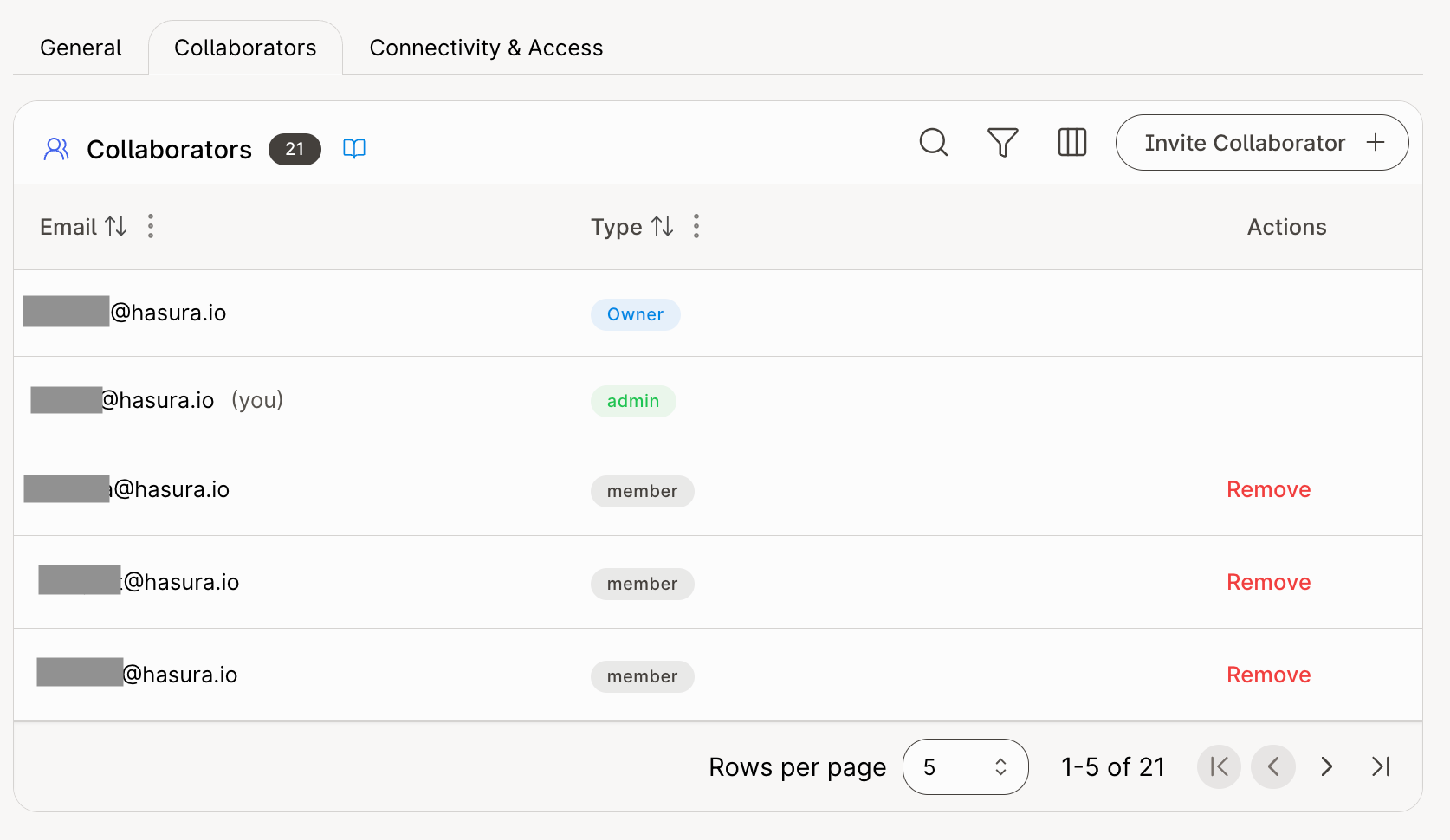Sort by Email using arrows icon
Screen dimensions: 1450x840
(116, 227)
